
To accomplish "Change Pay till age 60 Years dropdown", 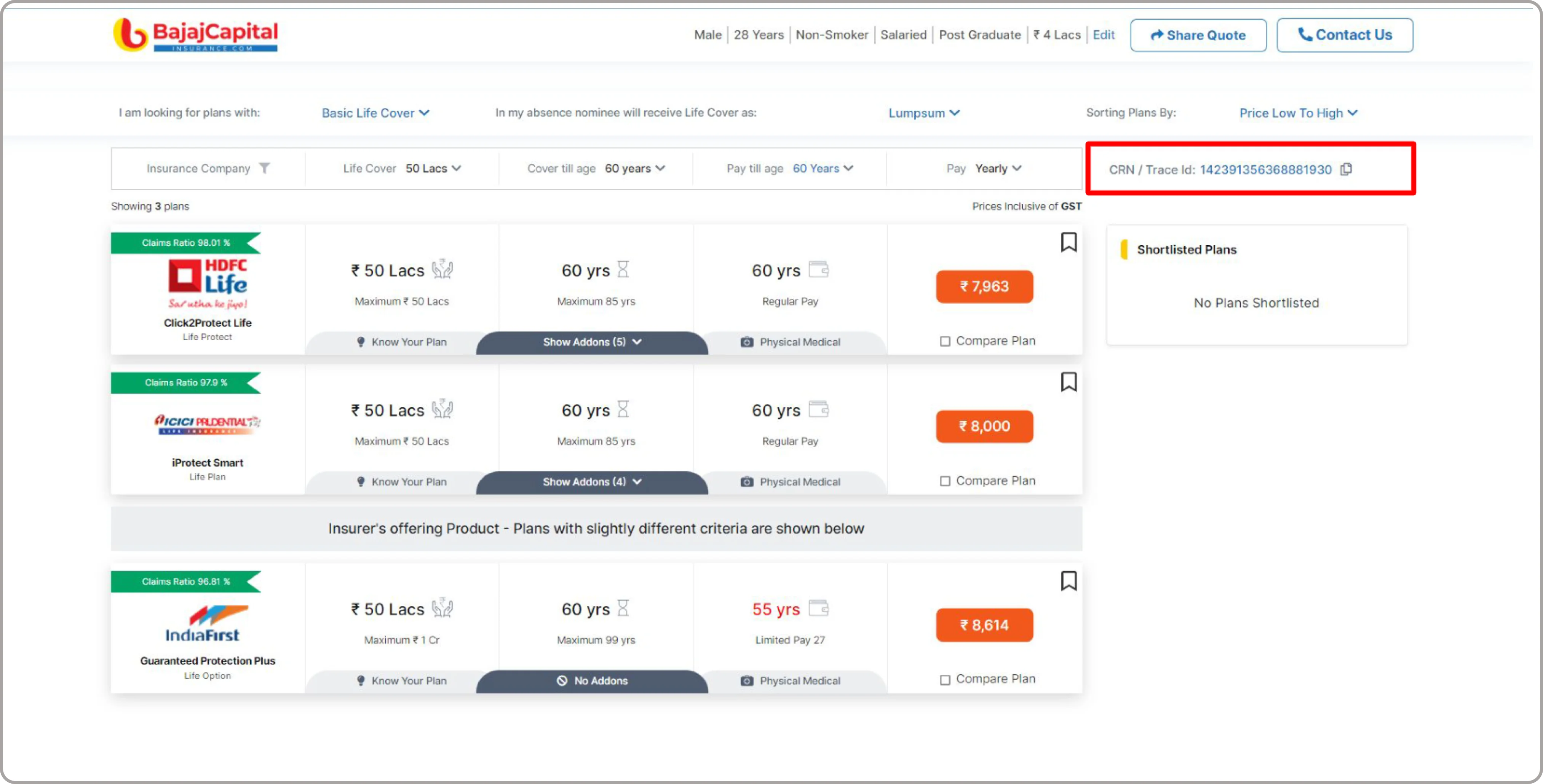I will (823, 169).
